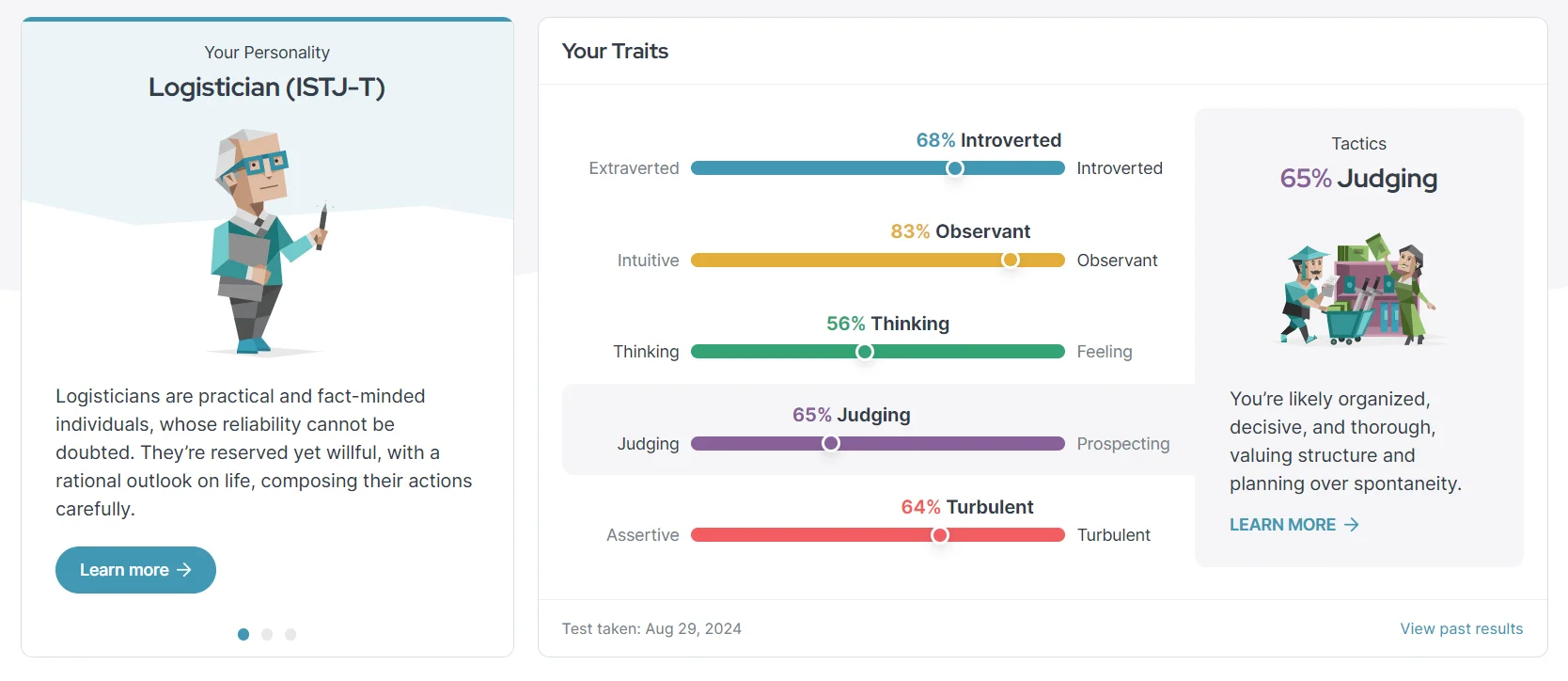Viewport: 1568px width, 681px height.
Task: Click the arrow in the LEARN MORE link
Action: coord(1352,525)
